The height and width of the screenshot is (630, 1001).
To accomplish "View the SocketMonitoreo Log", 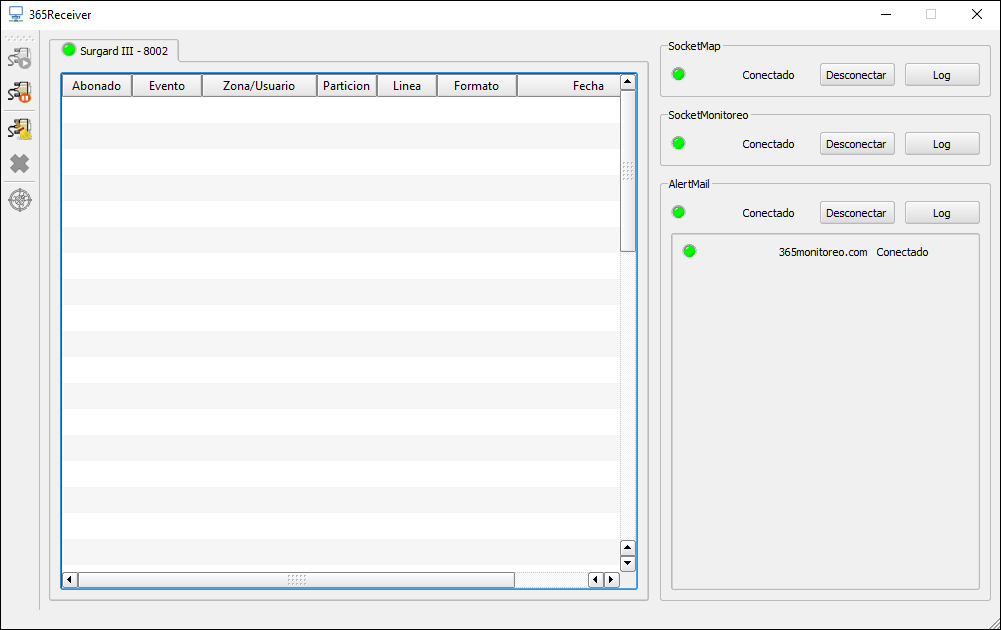I will pos(941,144).
